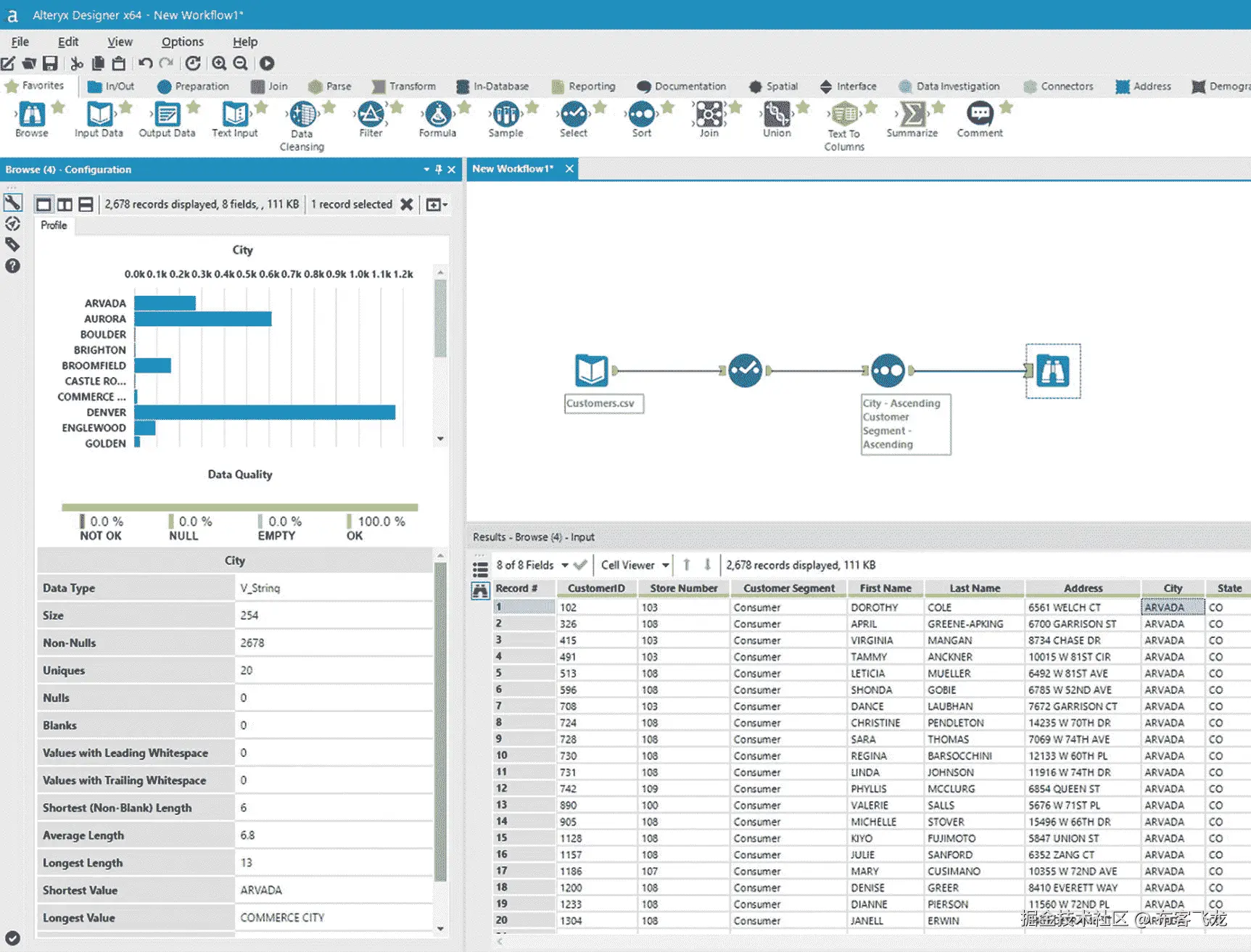The image size is (1251, 952).
Task: Select the Filter tool icon
Action: click(371, 115)
